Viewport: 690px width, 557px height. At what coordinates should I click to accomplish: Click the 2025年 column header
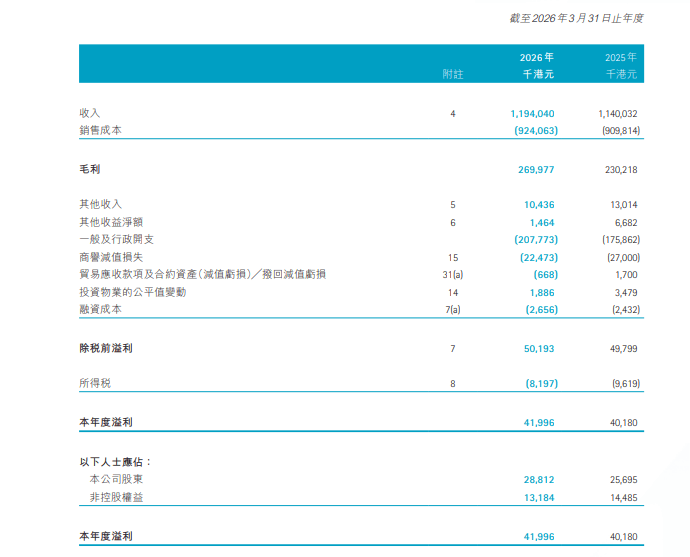coord(620,58)
